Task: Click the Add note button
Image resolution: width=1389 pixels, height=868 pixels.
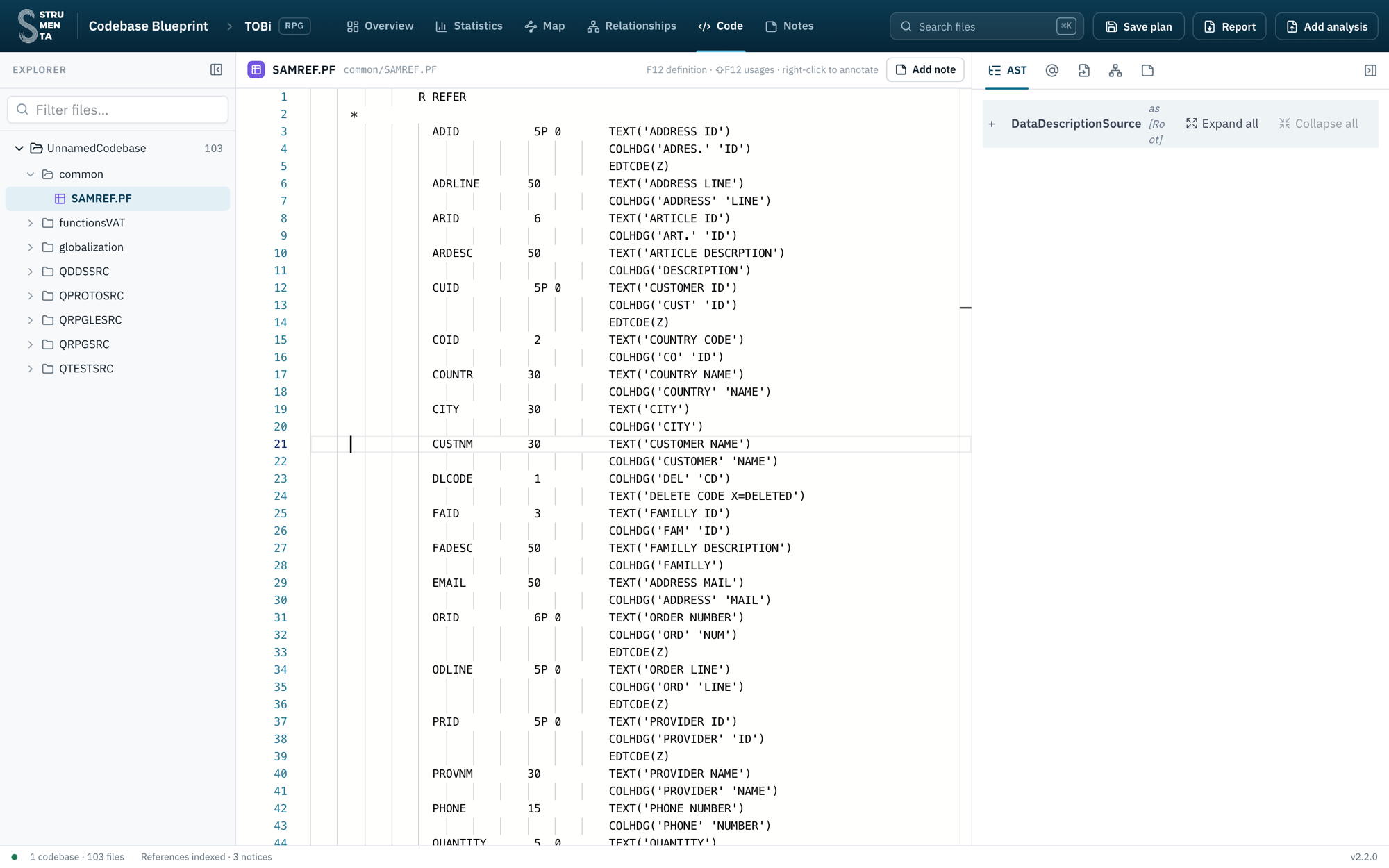Action: (925, 69)
